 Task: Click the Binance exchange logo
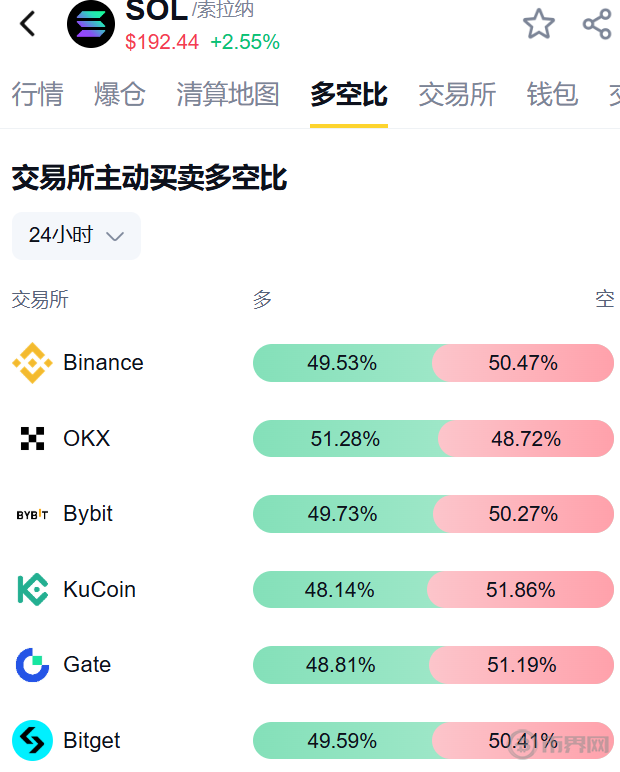pyautogui.click(x=32, y=363)
